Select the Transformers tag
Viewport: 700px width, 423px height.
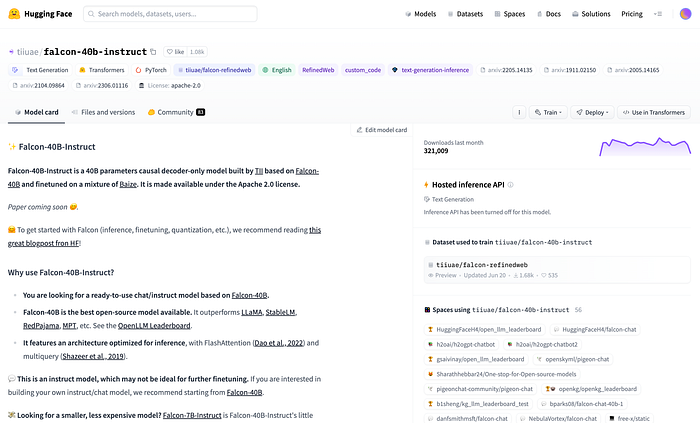click(101, 70)
